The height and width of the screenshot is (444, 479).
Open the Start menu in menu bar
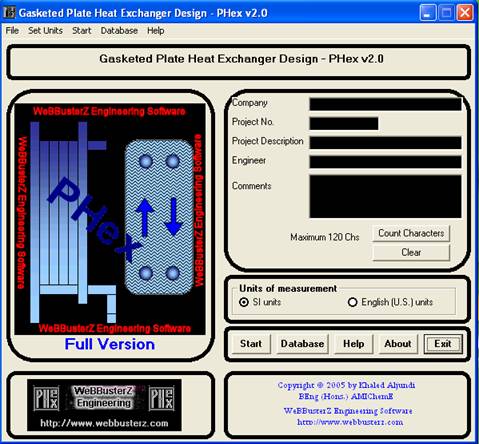coord(82,31)
